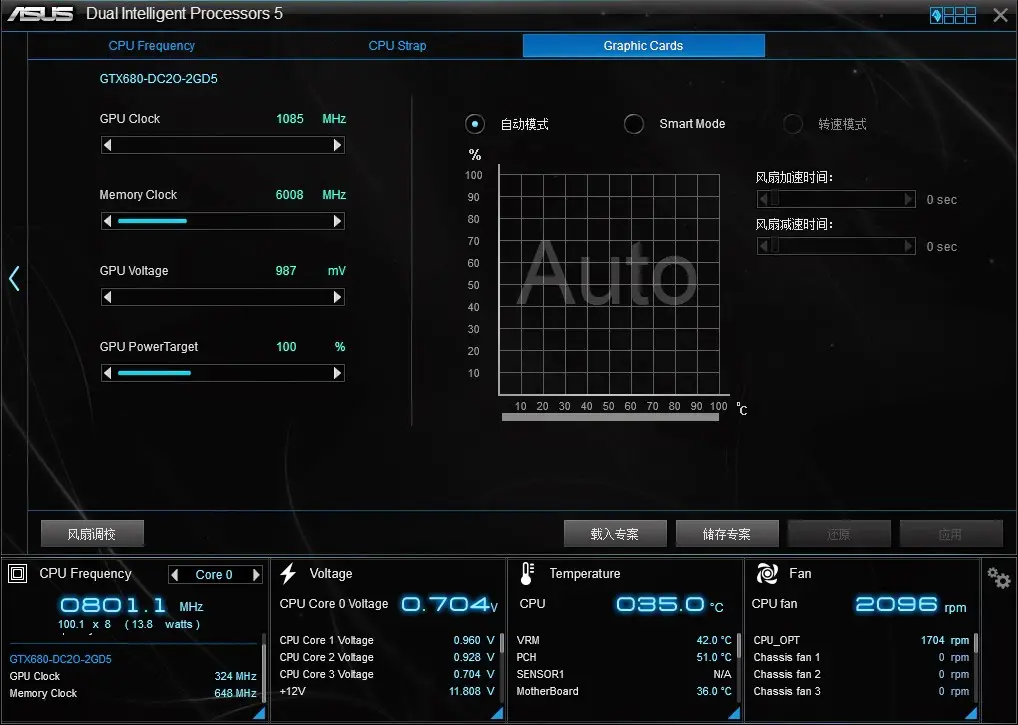The image size is (1018, 725).
Task: Expand the Voltage panel corner arrow
Action: (x=497, y=713)
